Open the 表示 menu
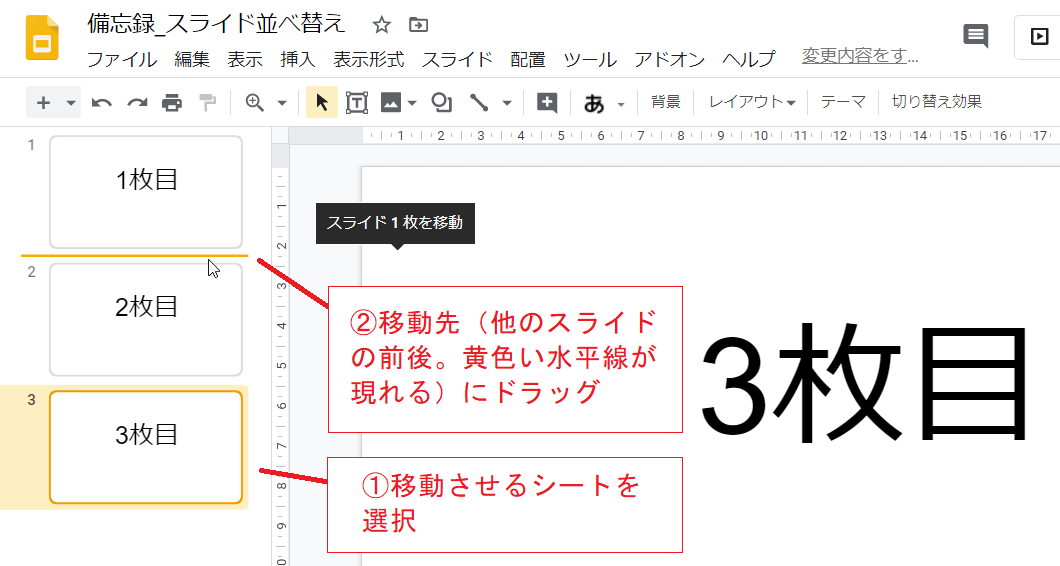This screenshot has height=566, width=1060. (245, 60)
